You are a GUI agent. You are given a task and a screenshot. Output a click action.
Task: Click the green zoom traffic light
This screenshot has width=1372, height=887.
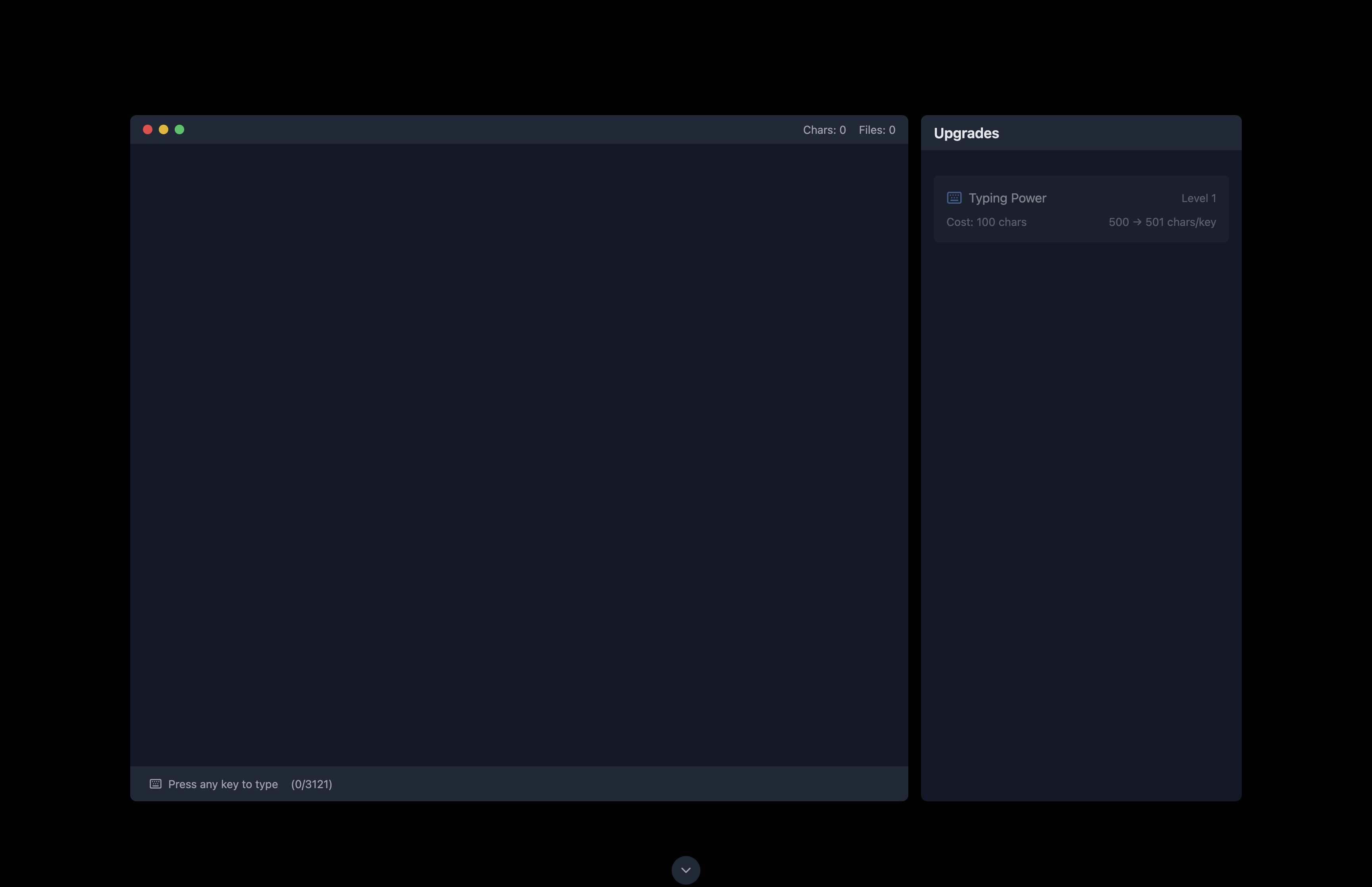(x=179, y=129)
